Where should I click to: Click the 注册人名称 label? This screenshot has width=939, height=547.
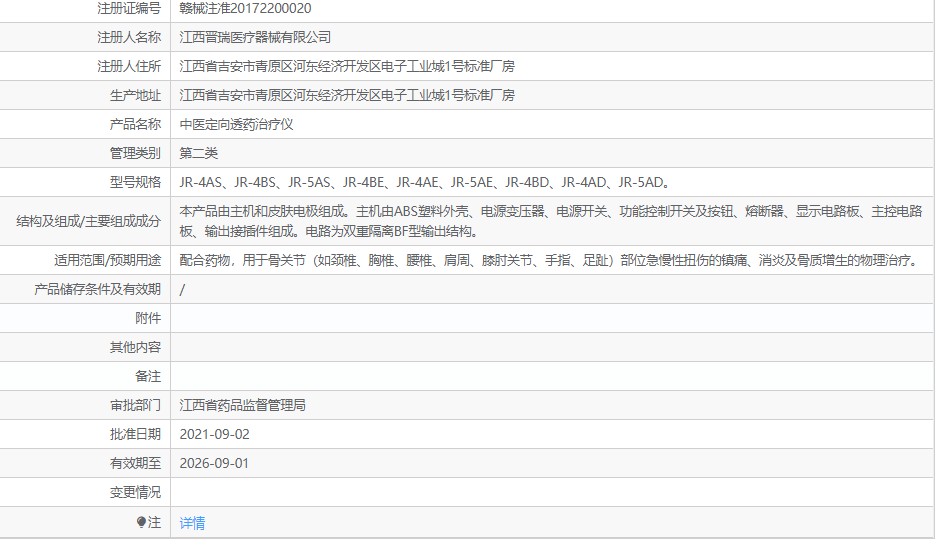[x=129, y=37]
